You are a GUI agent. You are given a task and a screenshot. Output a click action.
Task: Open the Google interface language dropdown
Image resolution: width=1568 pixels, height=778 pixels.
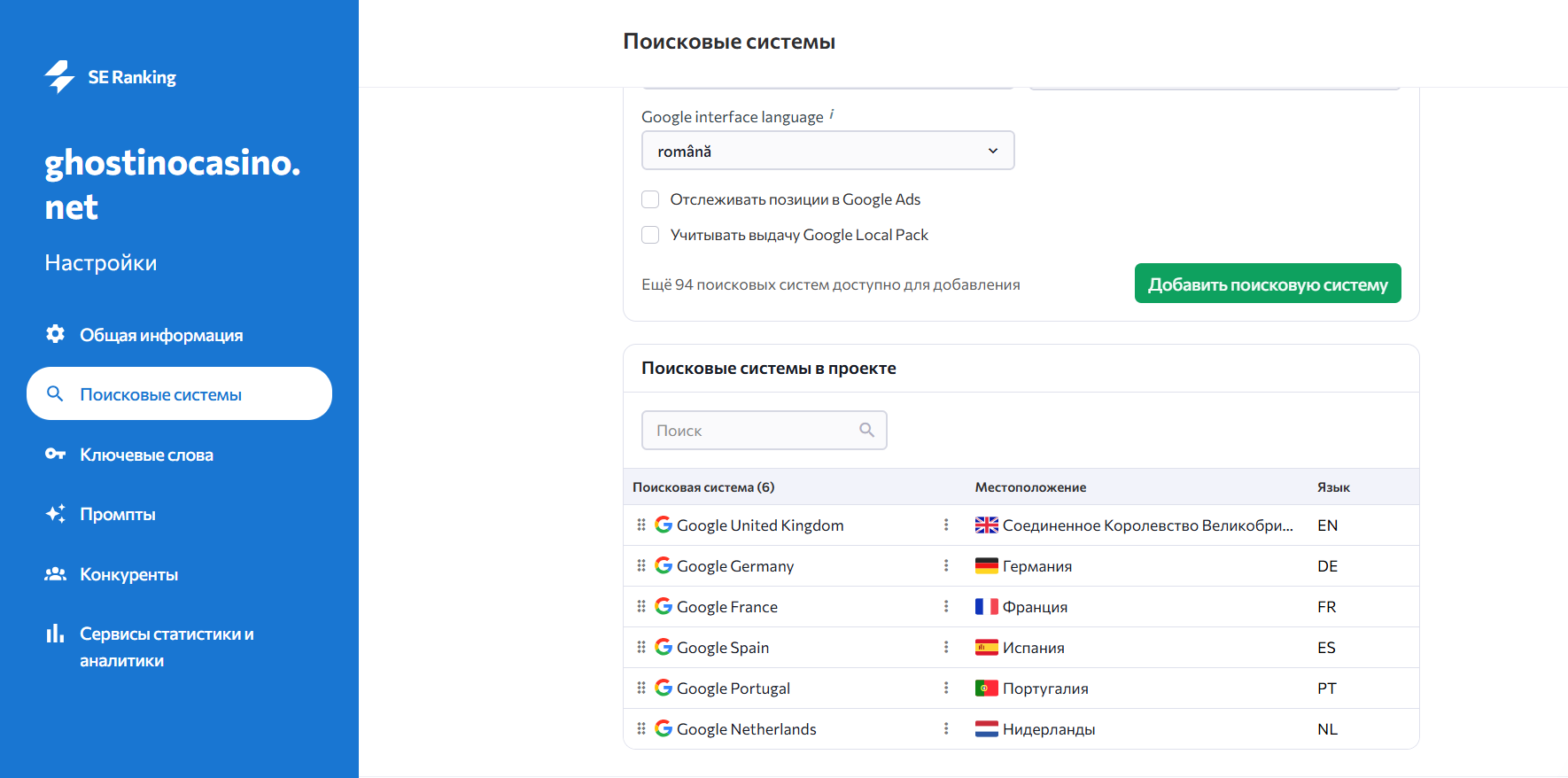[827, 151]
